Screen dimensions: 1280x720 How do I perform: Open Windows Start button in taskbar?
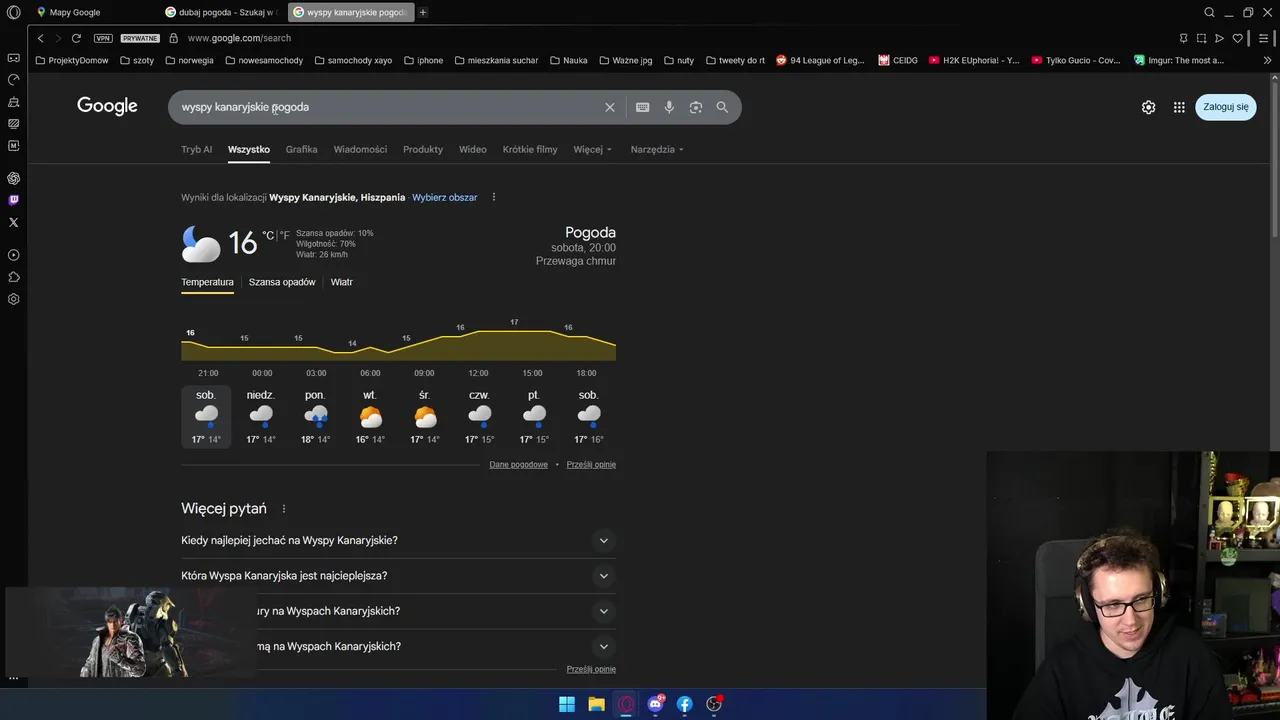click(567, 704)
